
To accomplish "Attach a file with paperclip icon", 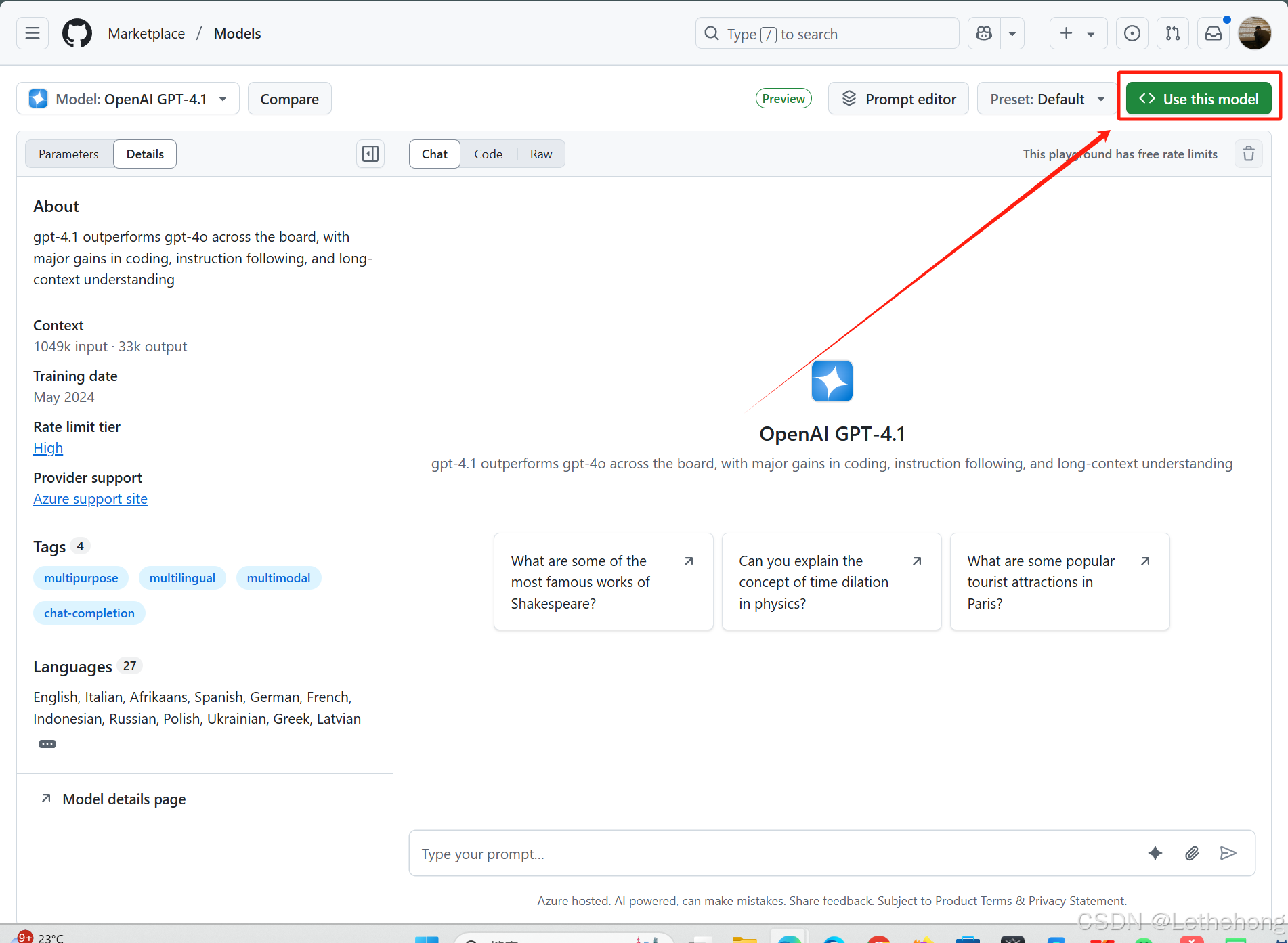I will click(x=1192, y=853).
